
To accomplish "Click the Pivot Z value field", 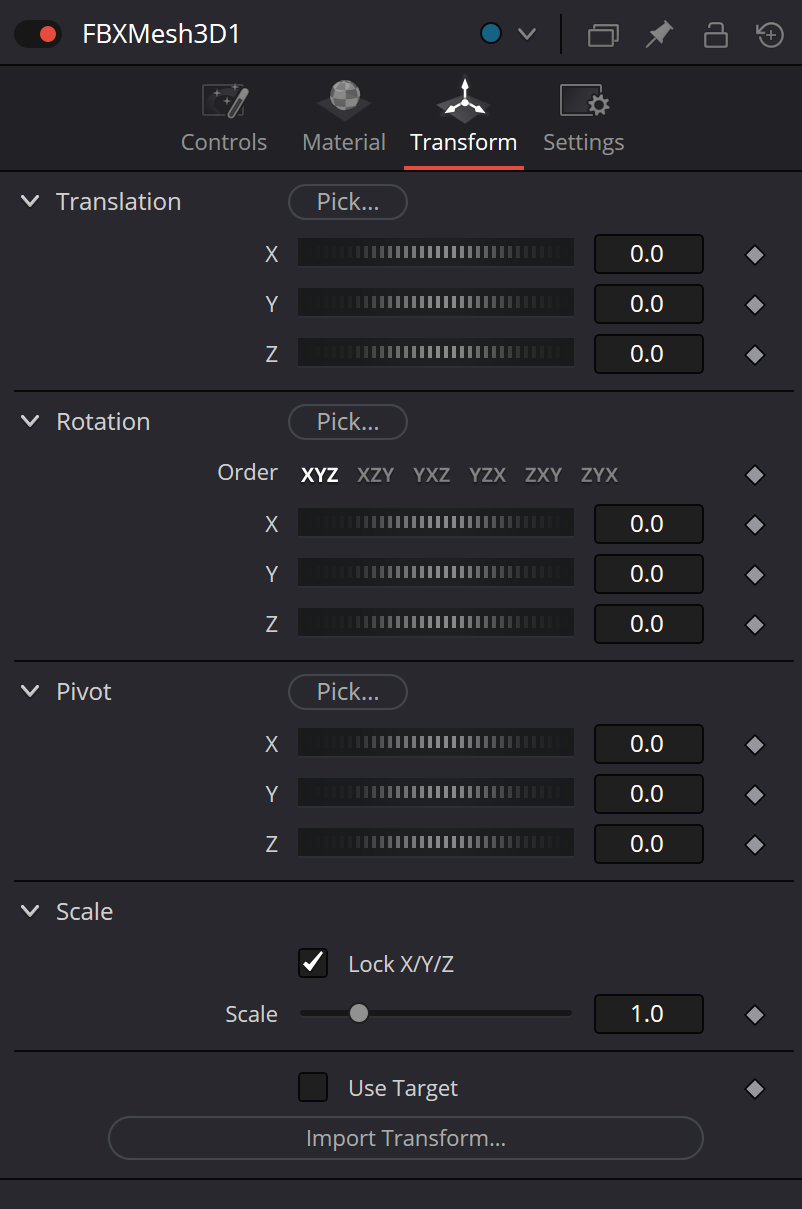I will [x=649, y=844].
